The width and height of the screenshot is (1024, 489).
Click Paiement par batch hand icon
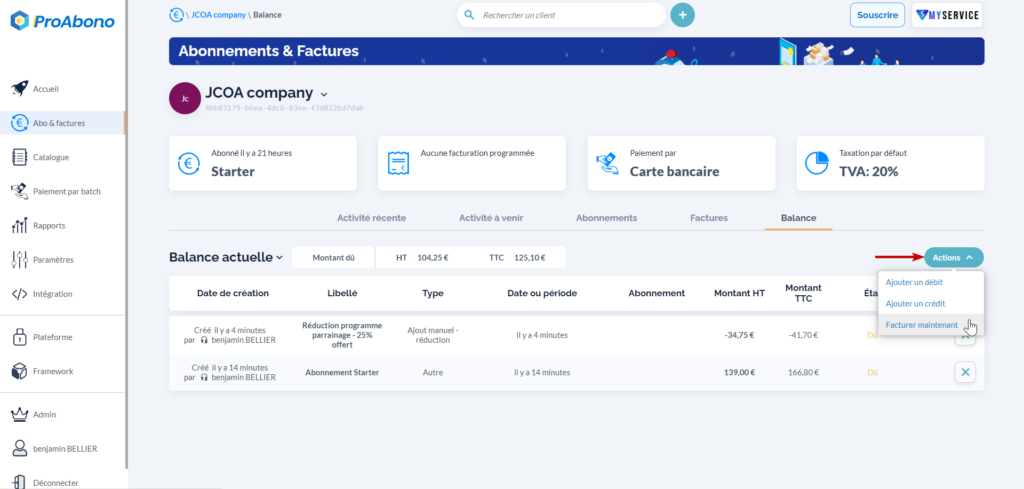pos(20,191)
